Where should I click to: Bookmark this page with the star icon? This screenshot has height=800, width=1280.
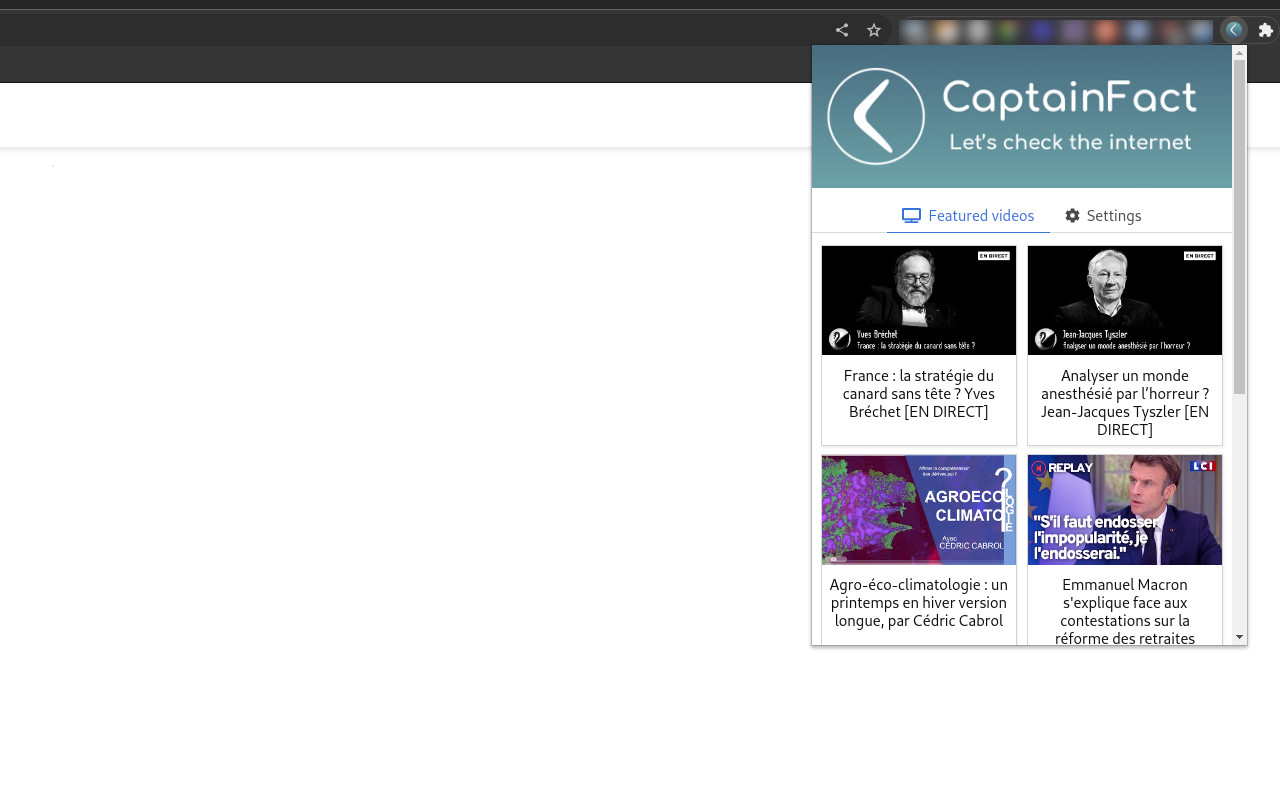[874, 30]
